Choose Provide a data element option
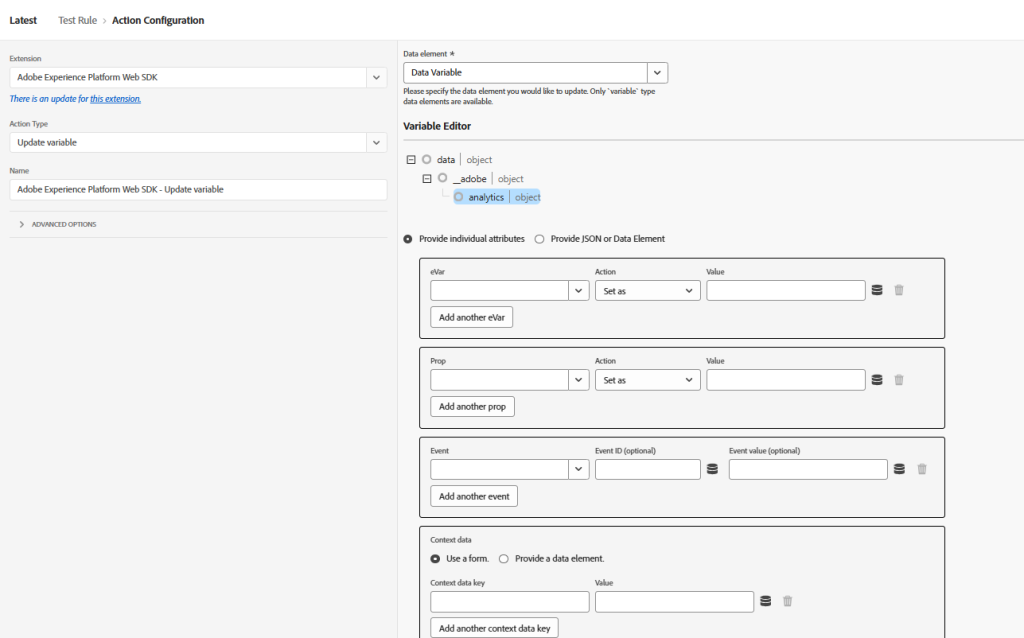 [504, 559]
